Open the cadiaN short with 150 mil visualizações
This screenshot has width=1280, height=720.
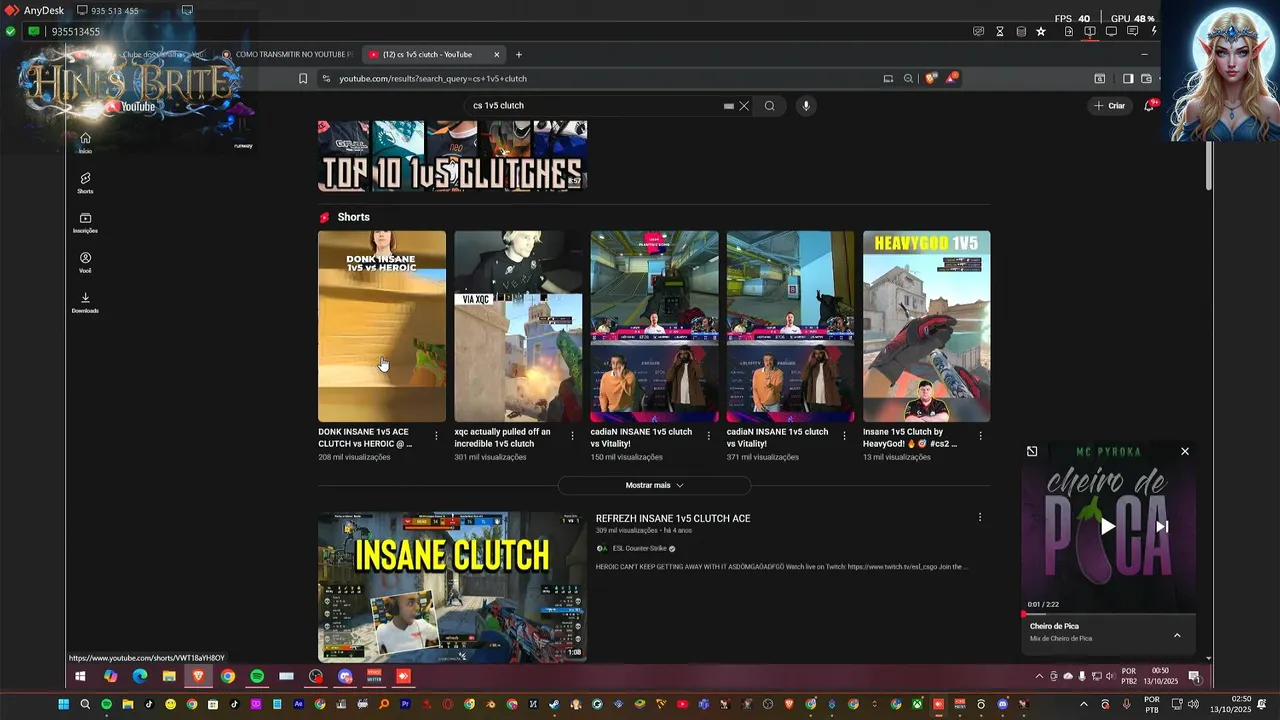[x=654, y=326]
